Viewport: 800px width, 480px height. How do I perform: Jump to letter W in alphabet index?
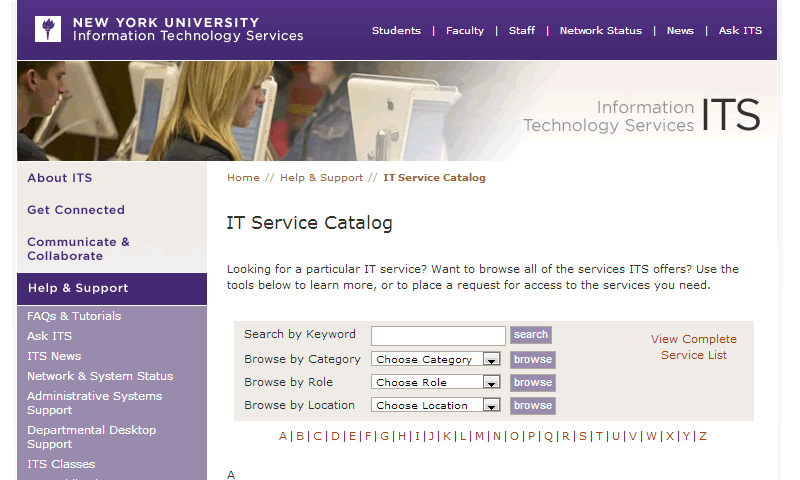pos(652,436)
